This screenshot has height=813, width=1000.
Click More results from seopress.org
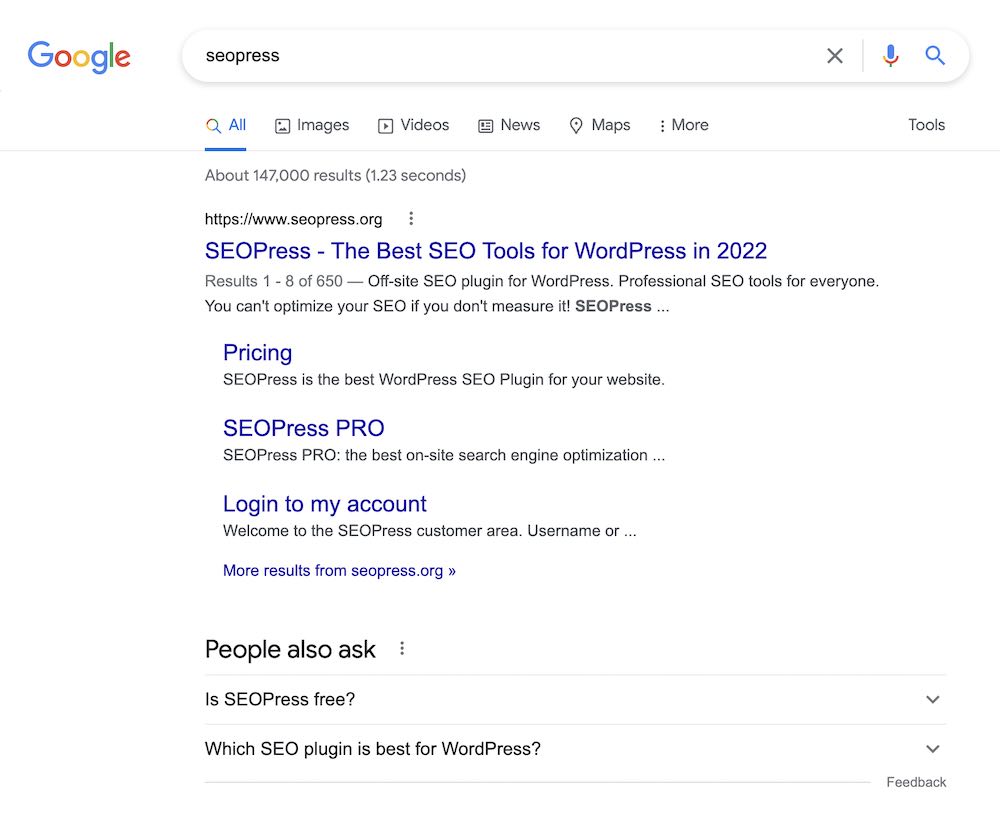(339, 570)
